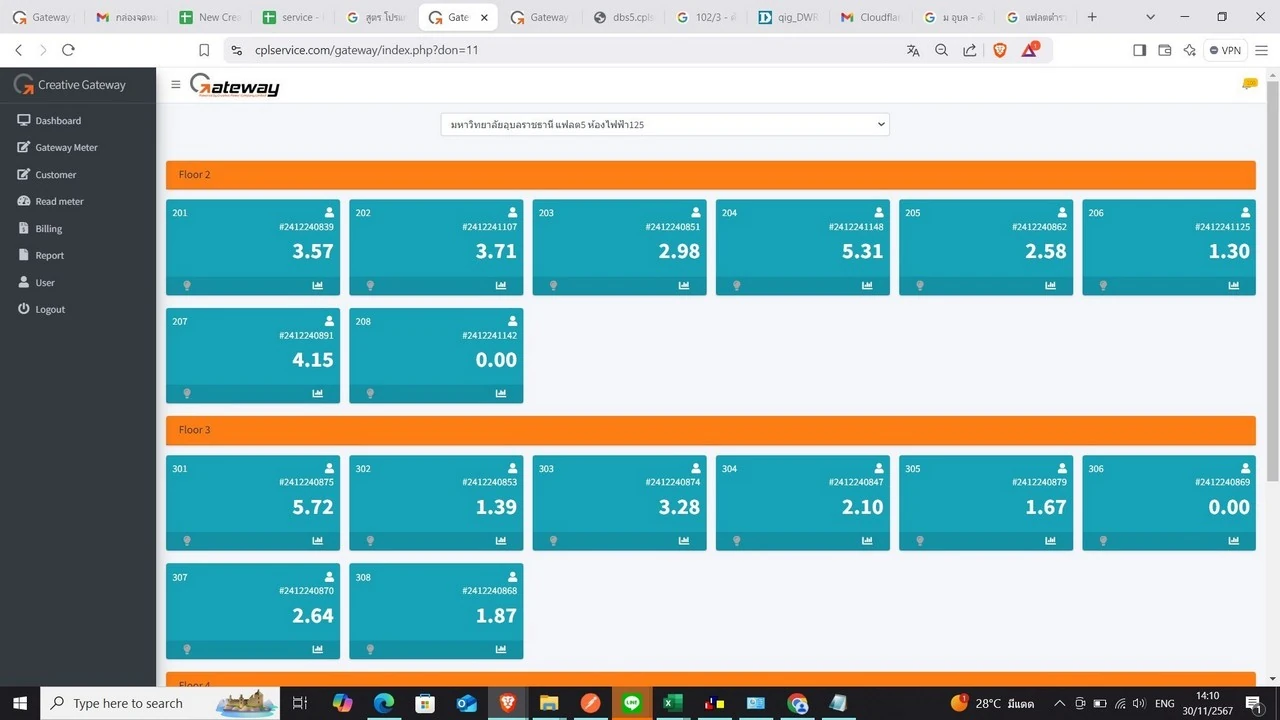
Task: Open Excel from the taskbar
Action: click(673, 703)
